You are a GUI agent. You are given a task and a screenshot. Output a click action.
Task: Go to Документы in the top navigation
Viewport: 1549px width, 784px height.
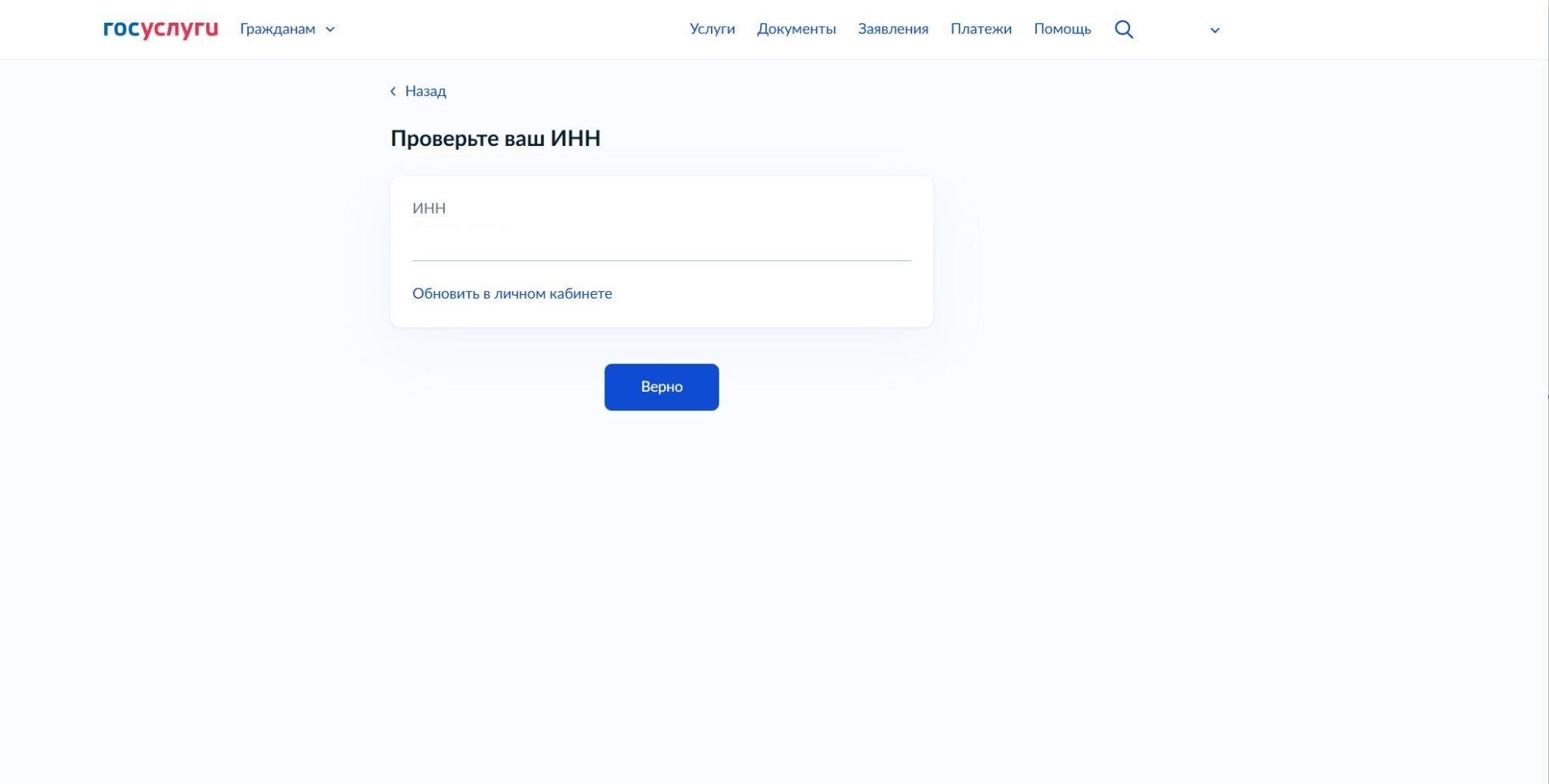coord(796,29)
